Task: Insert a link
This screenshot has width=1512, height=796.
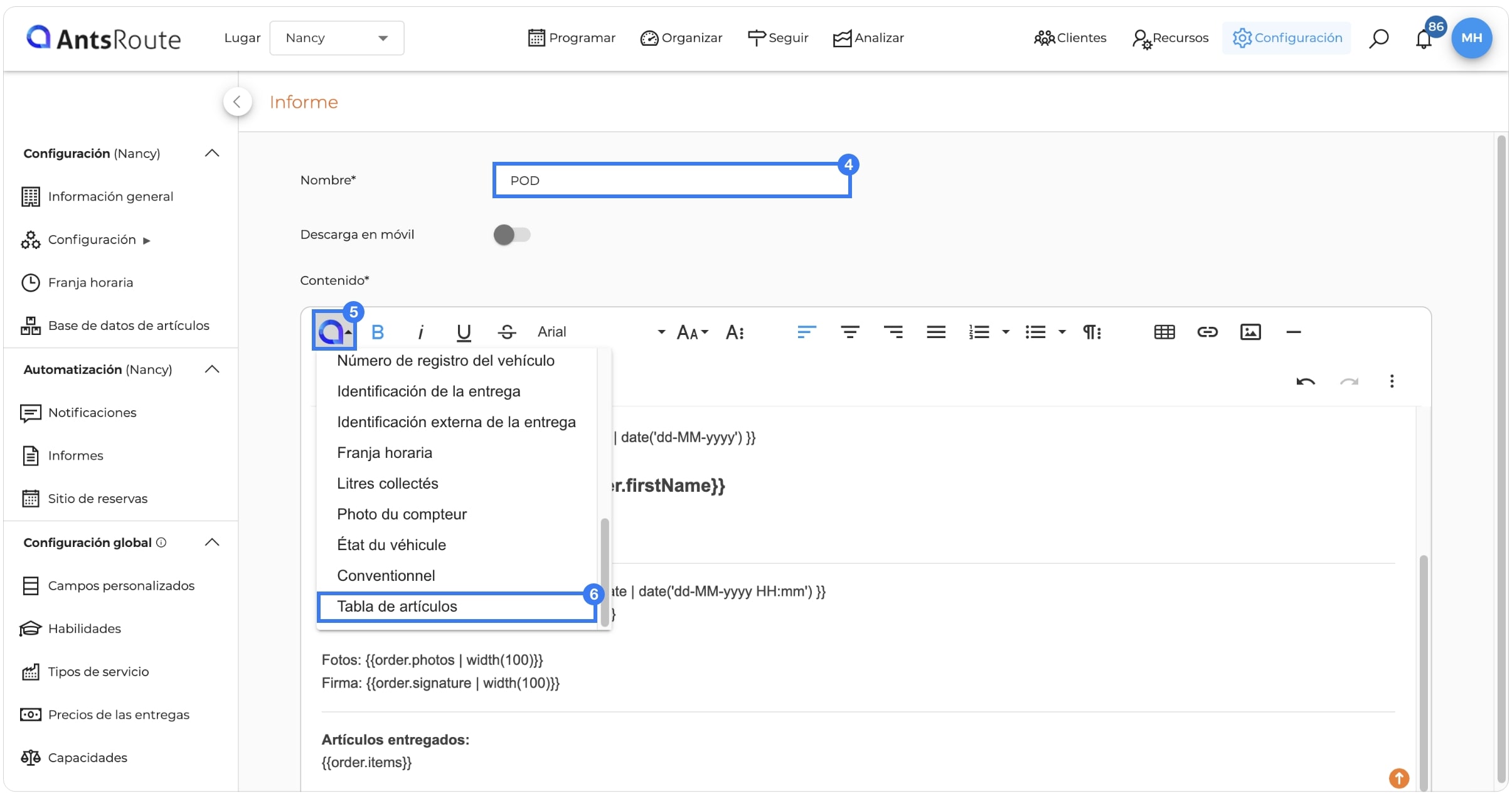Action: (x=1207, y=332)
